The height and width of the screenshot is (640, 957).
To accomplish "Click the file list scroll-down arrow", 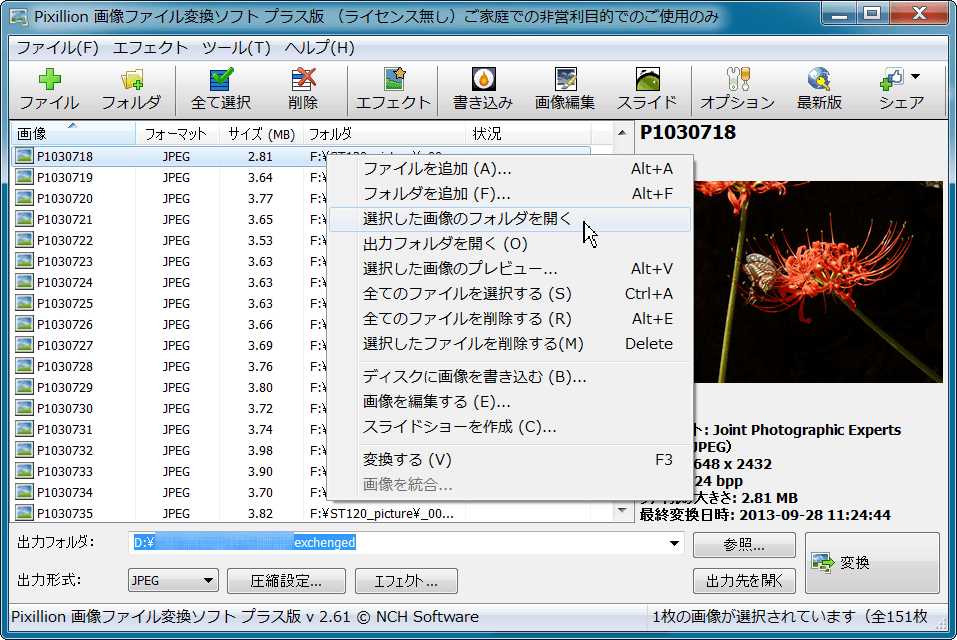I will click(622, 510).
